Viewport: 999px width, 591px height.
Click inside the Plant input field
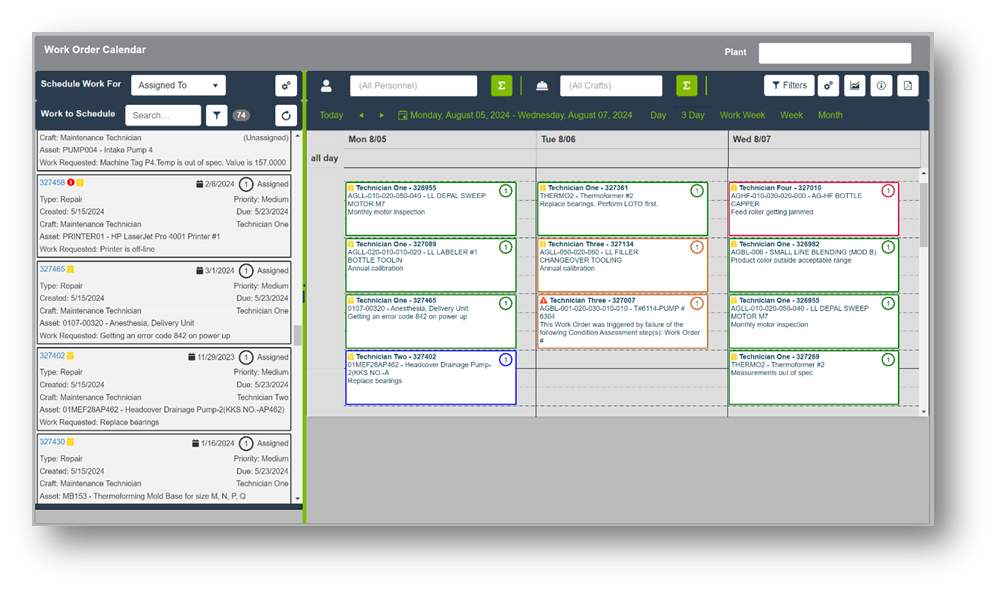point(835,52)
